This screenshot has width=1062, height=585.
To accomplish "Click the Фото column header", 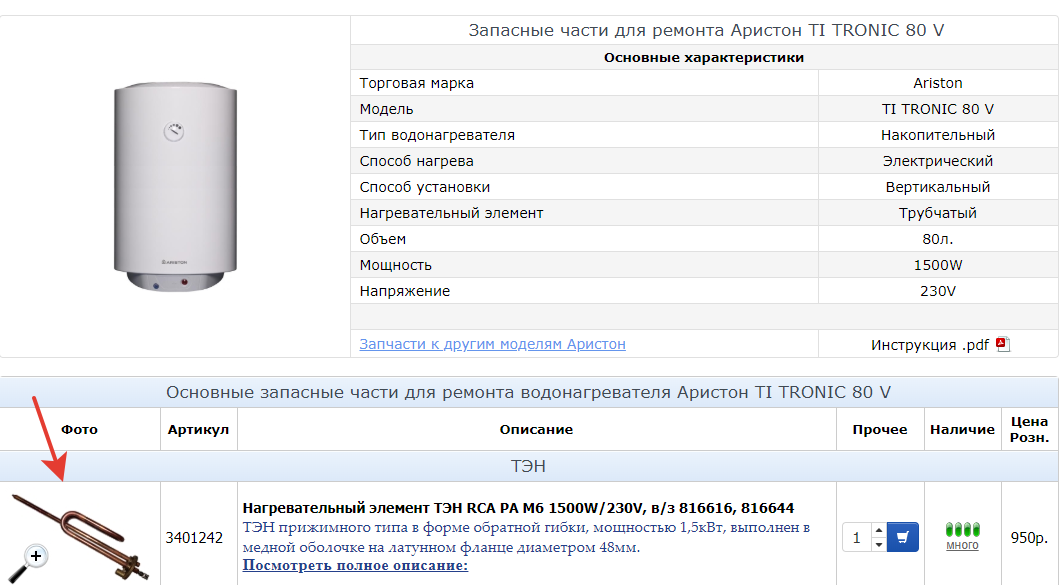I will click(79, 429).
